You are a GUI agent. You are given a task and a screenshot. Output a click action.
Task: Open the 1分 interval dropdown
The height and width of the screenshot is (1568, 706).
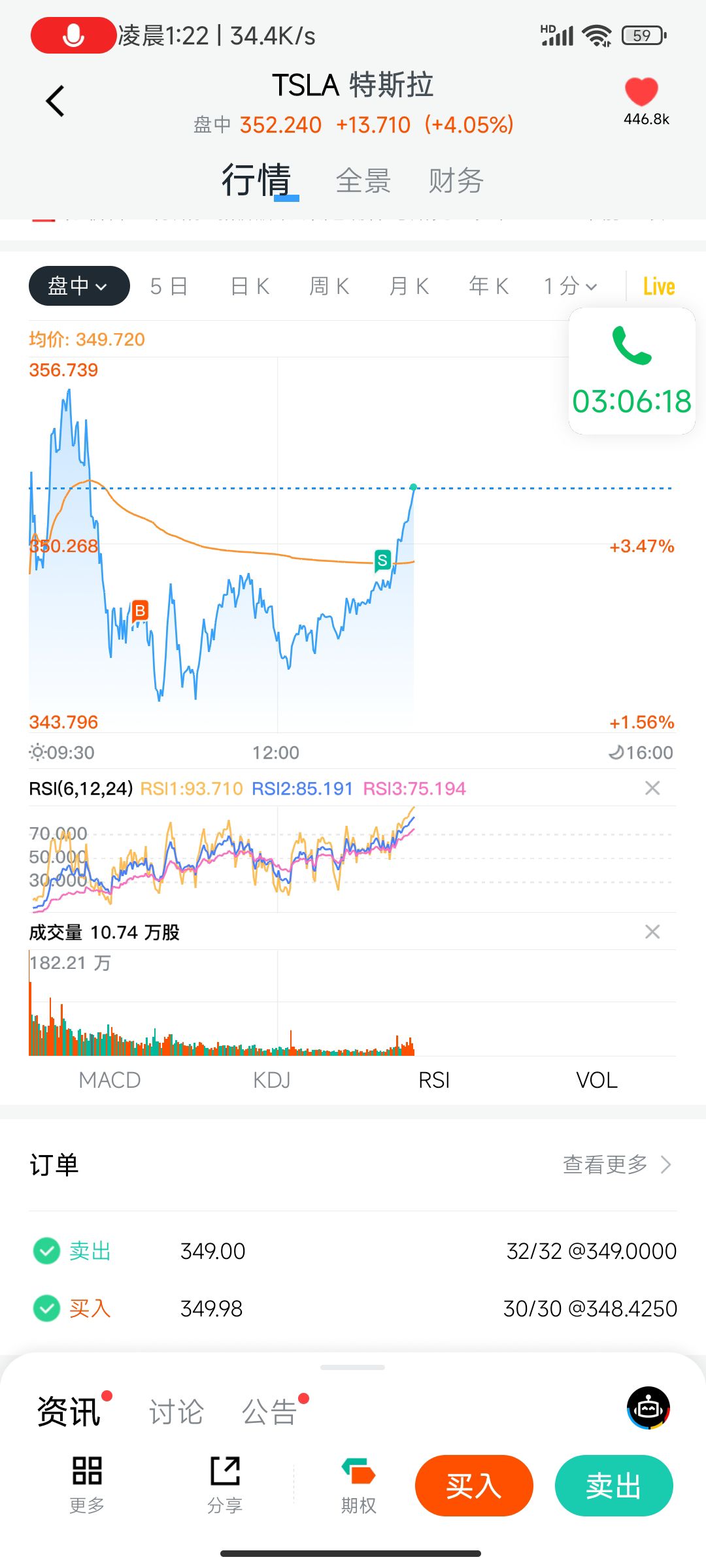click(x=570, y=286)
